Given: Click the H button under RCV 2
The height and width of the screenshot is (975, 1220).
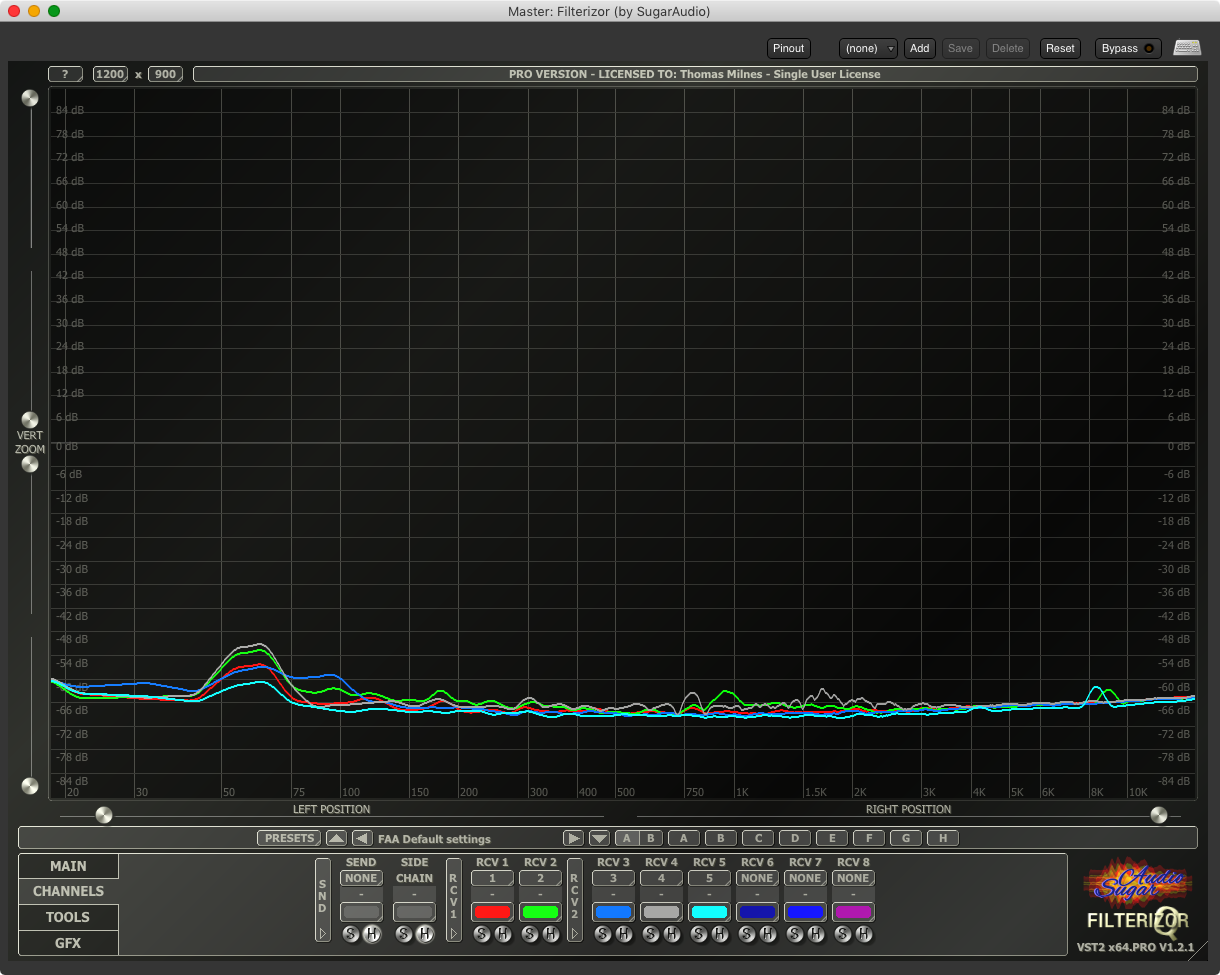Looking at the screenshot, I should [551, 934].
